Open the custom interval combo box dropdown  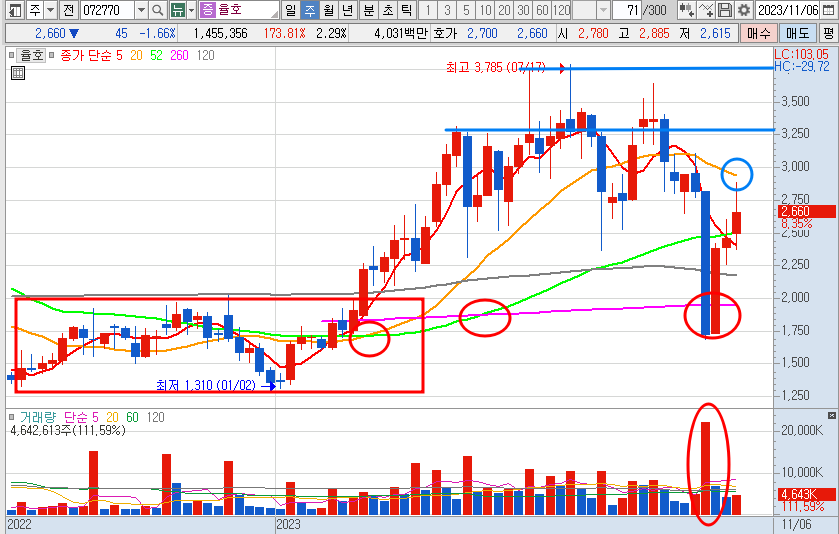(603, 10)
